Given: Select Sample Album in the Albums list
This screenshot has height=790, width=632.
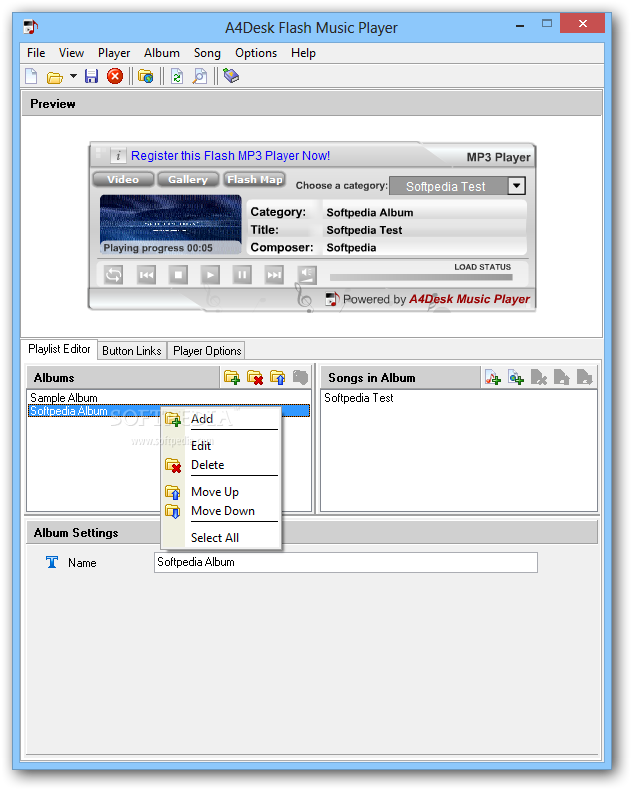Looking at the screenshot, I should 64,398.
